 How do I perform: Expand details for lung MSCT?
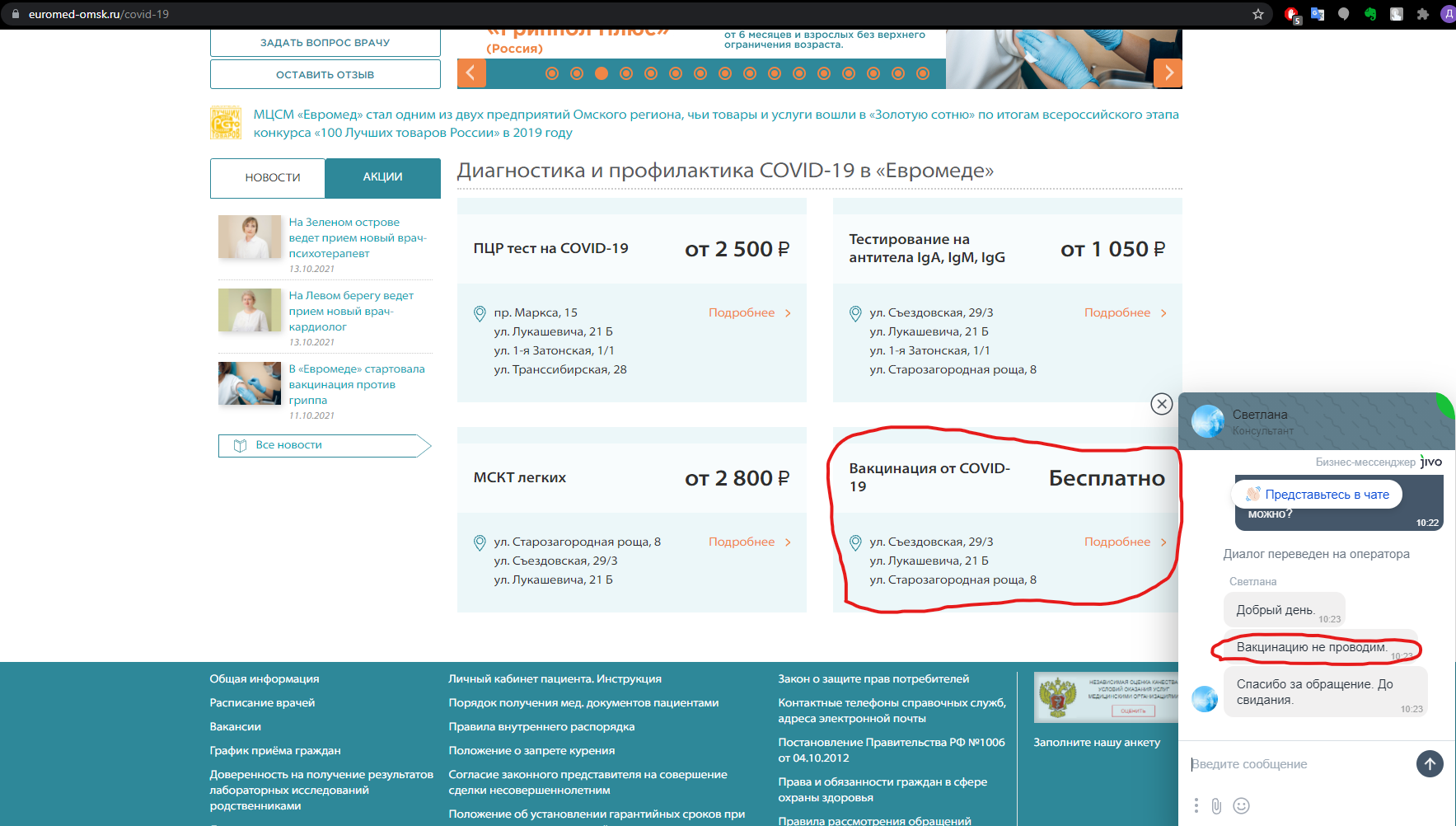750,542
